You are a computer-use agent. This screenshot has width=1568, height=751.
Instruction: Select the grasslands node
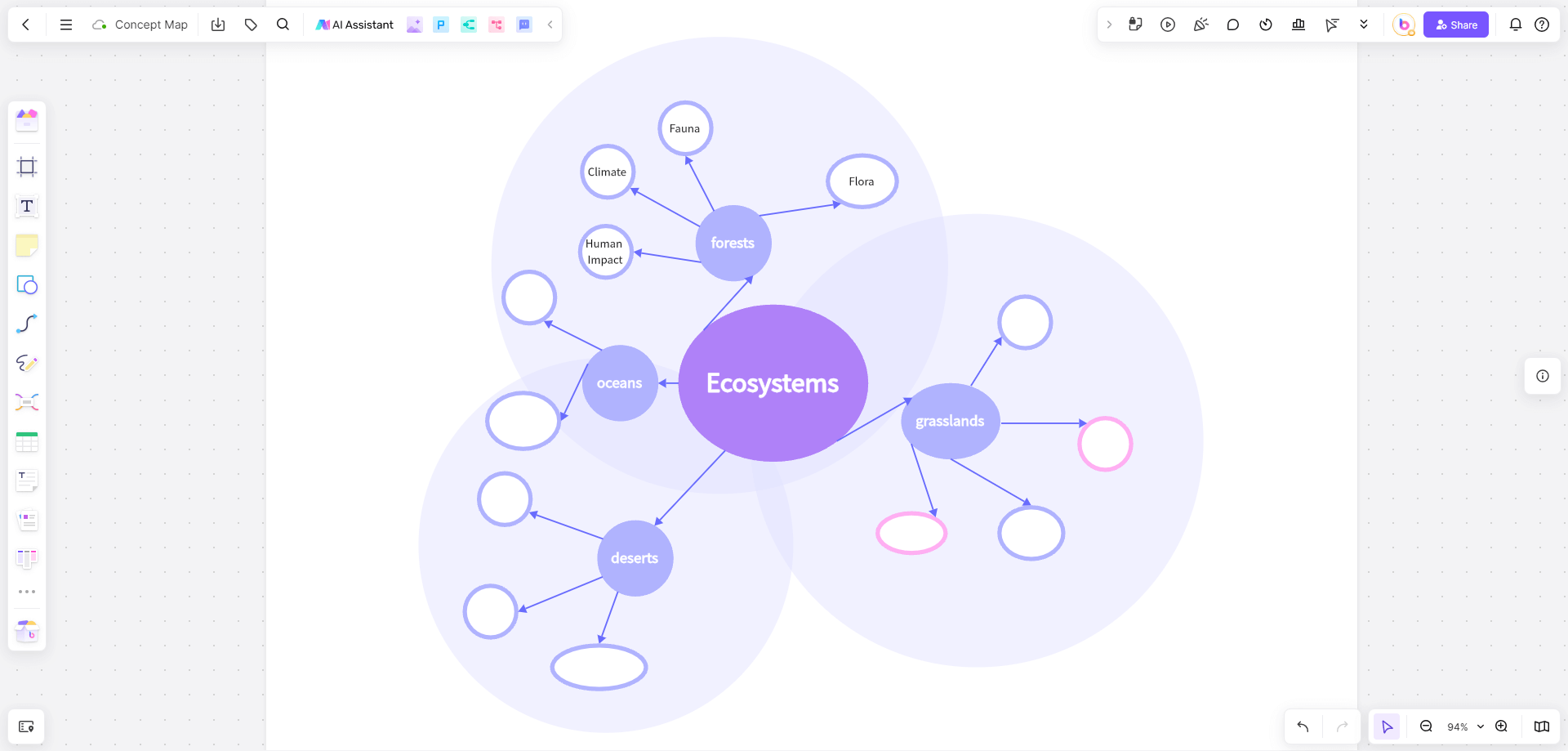(x=951, y=421)
